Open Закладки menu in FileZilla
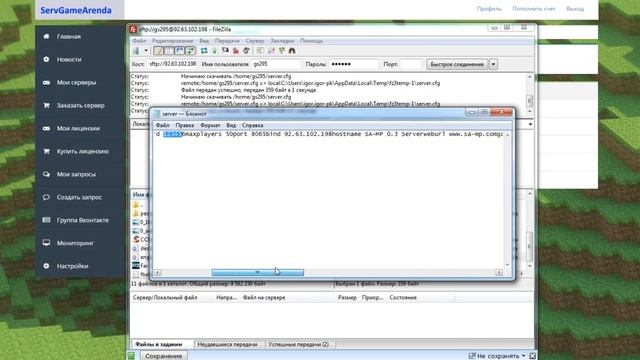Screen dimensions: 640x360 tap(282, 41)
